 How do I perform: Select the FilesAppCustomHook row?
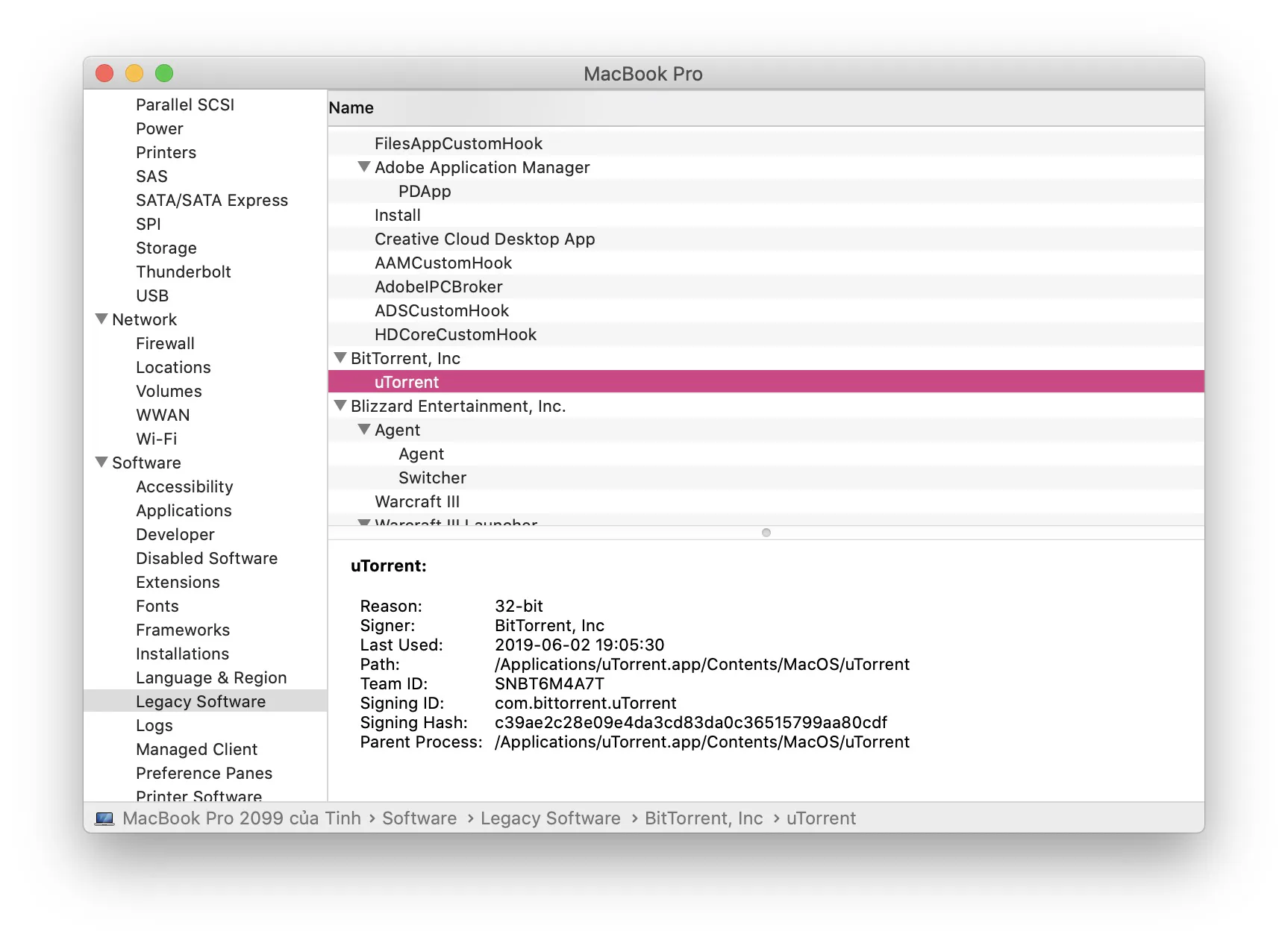tap(766, 143)
